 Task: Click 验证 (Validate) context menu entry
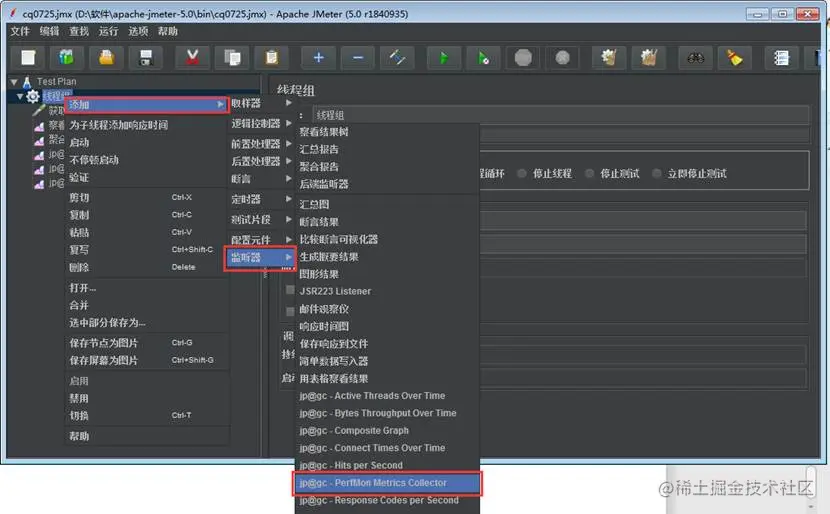147,177
